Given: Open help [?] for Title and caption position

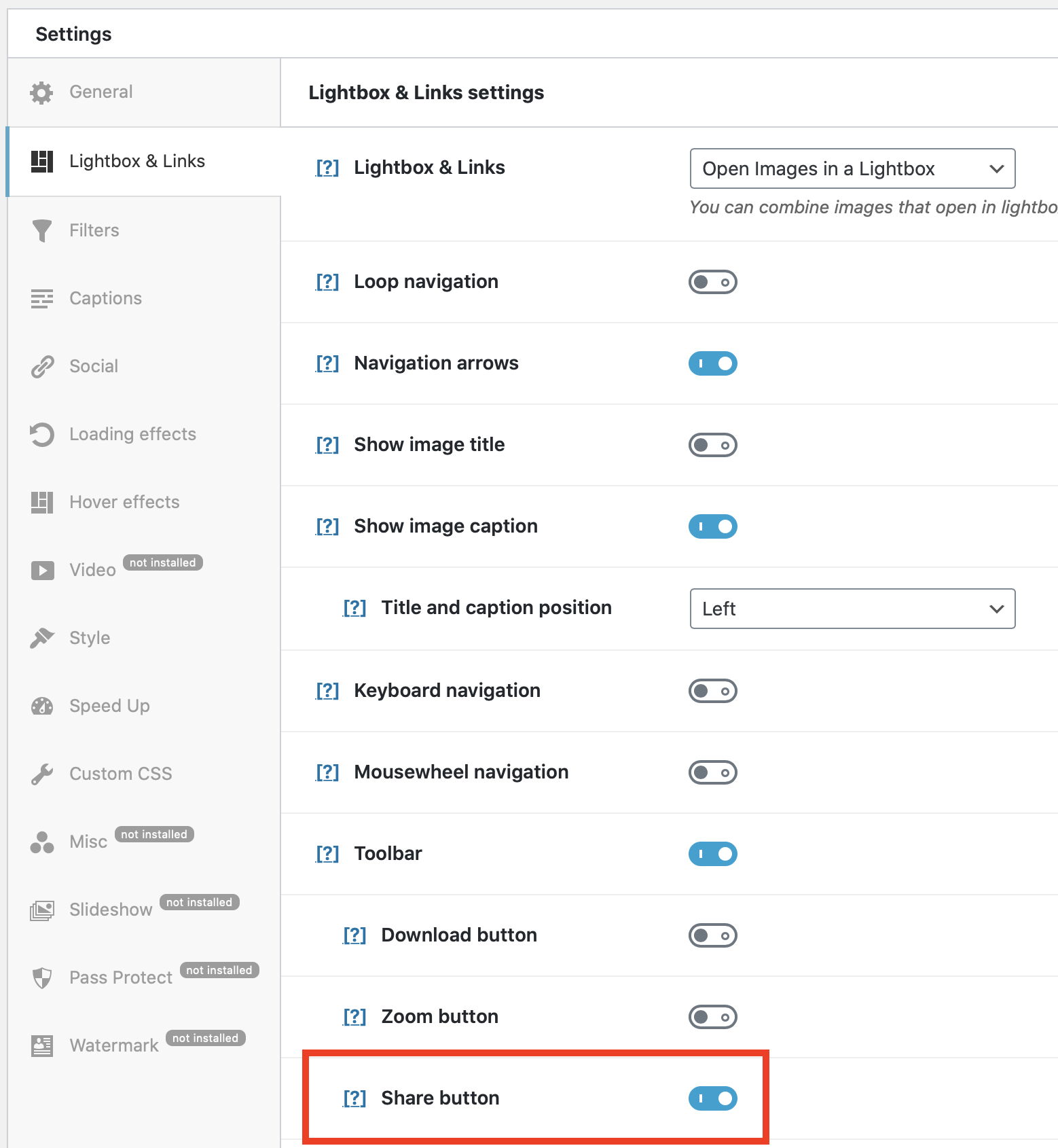Looking at the screenshot, I should click(x=354, y=608).
